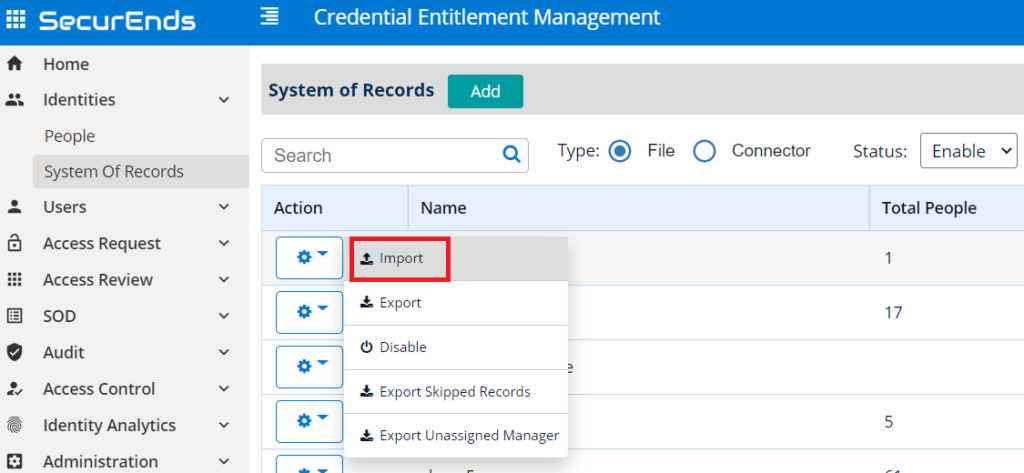Click the Access Review grid icon
1024x473 pixels.
14,280
